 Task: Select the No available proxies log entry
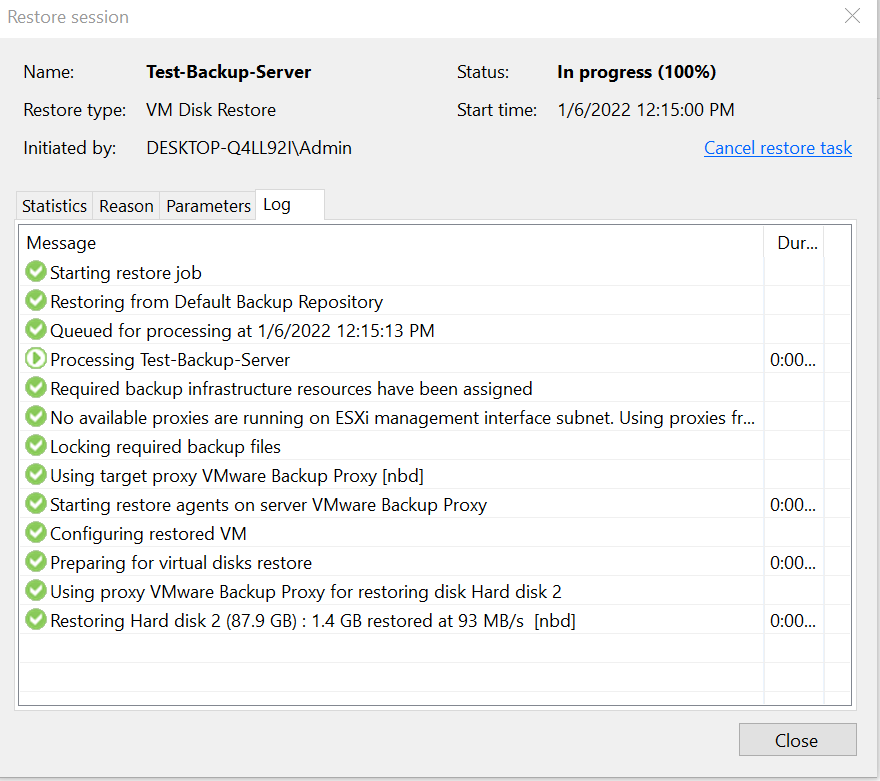click(x=402, y=417)
